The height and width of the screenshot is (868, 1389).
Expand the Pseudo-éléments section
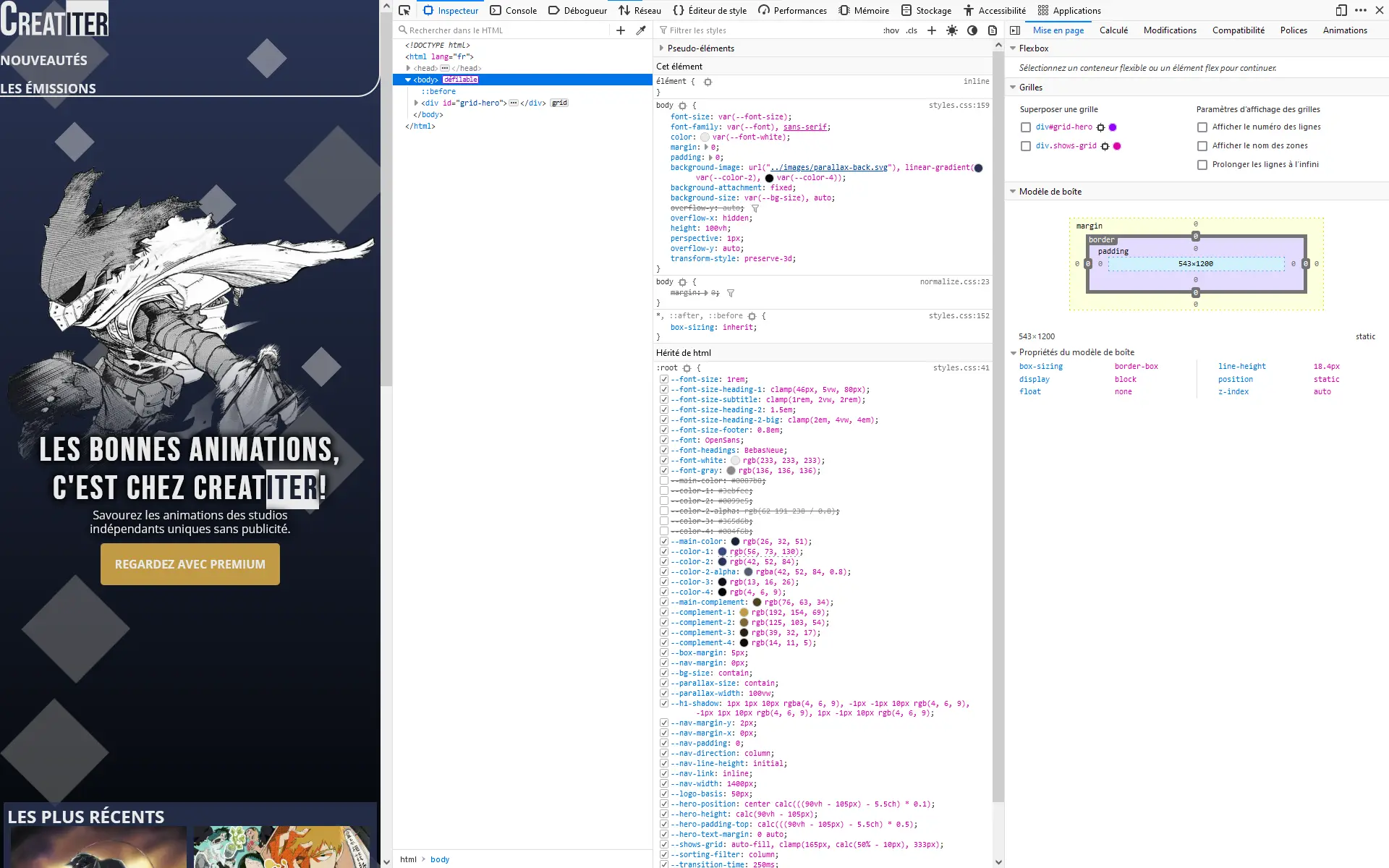click(x=661, y=48)
